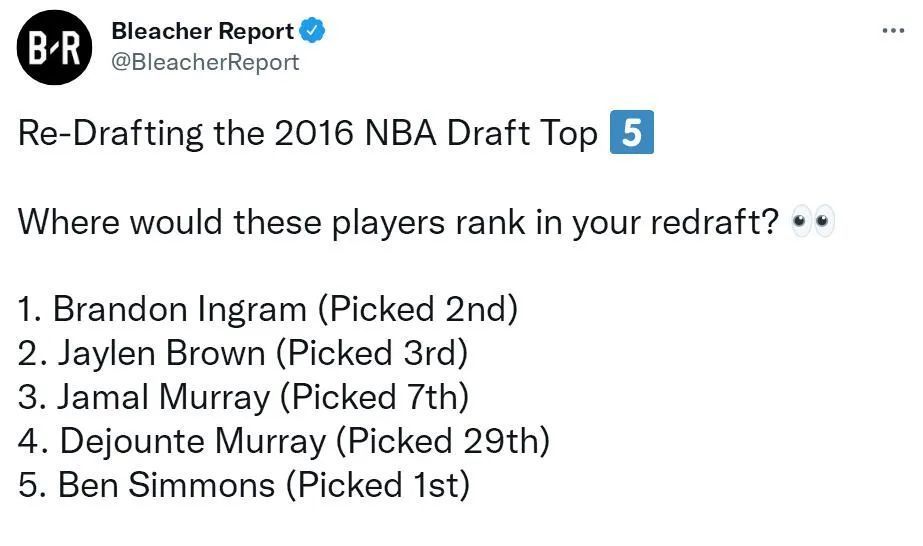Click the word 2016 in the headline
Viewport: 923px width, 546px height.
pos(314,133)
